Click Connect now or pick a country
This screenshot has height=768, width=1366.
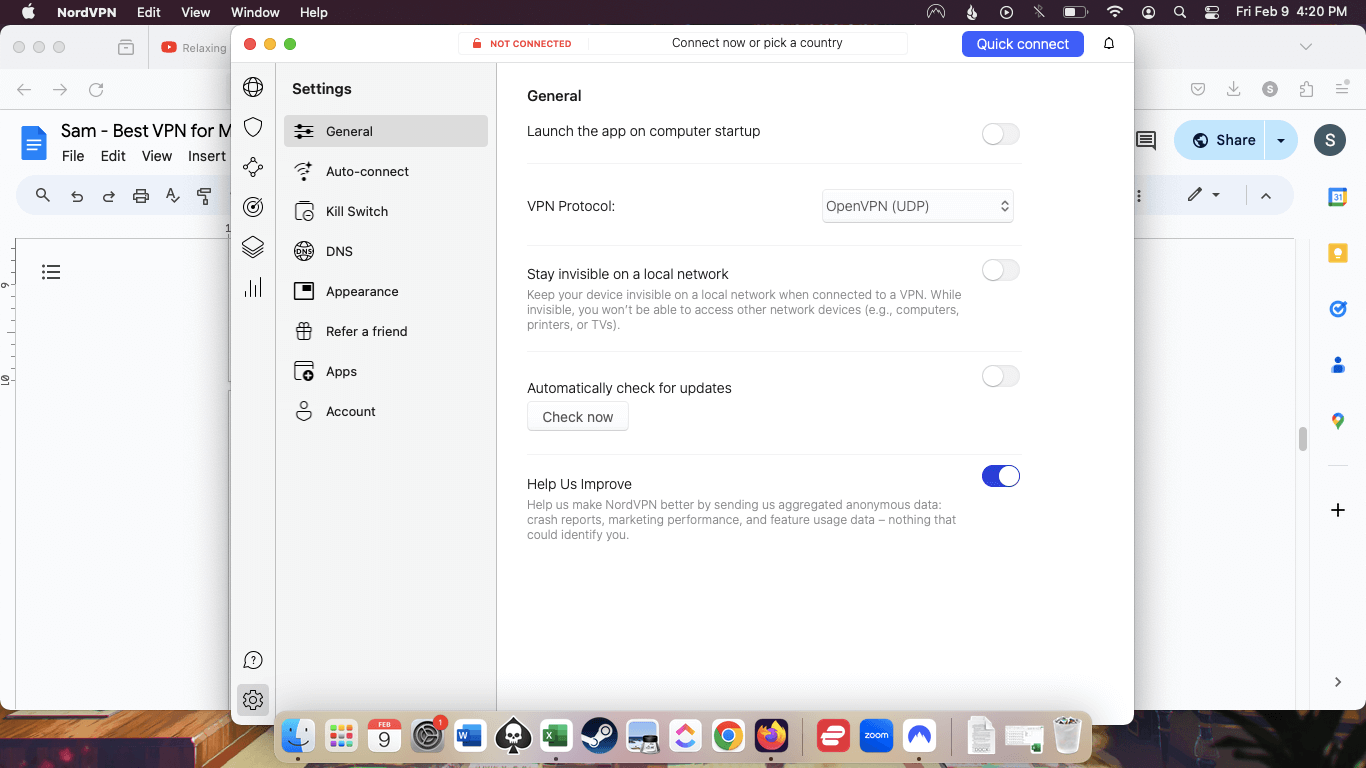[757, 43]
